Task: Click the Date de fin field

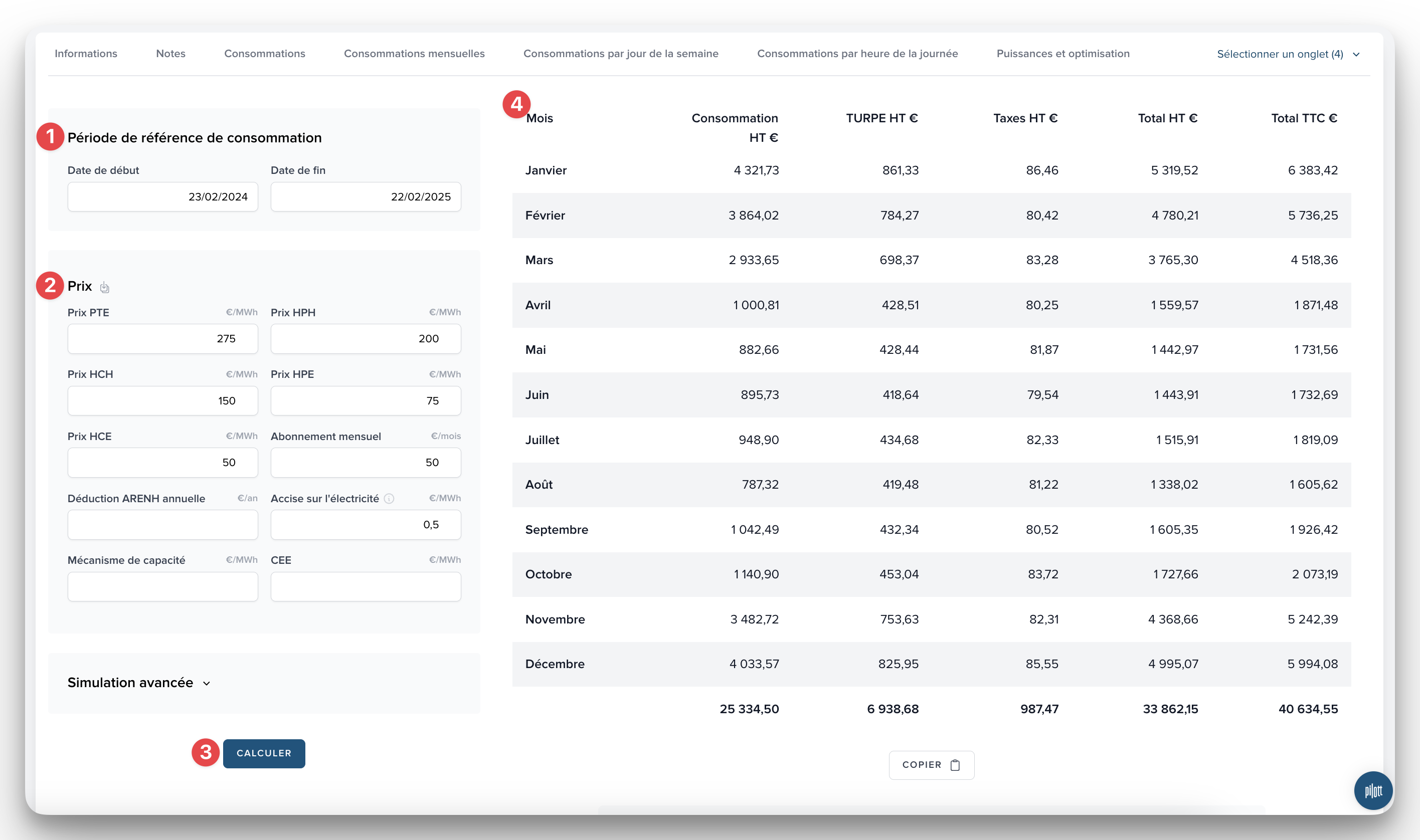Action: coord(366,197)
